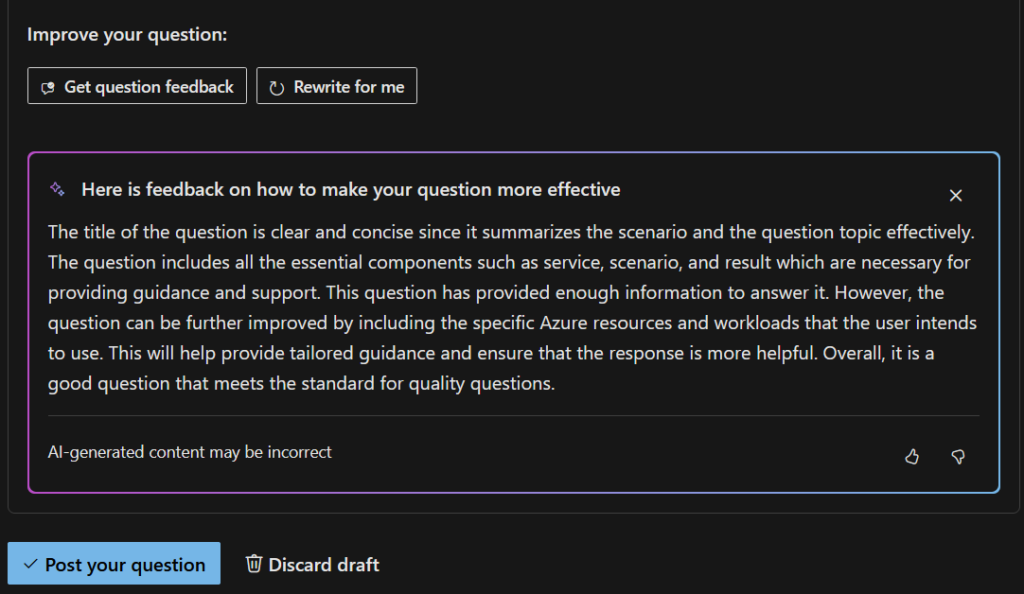The image size is (1024, 594).
Task: Select the Get question feedback option
Action: [x=136, y=85]
